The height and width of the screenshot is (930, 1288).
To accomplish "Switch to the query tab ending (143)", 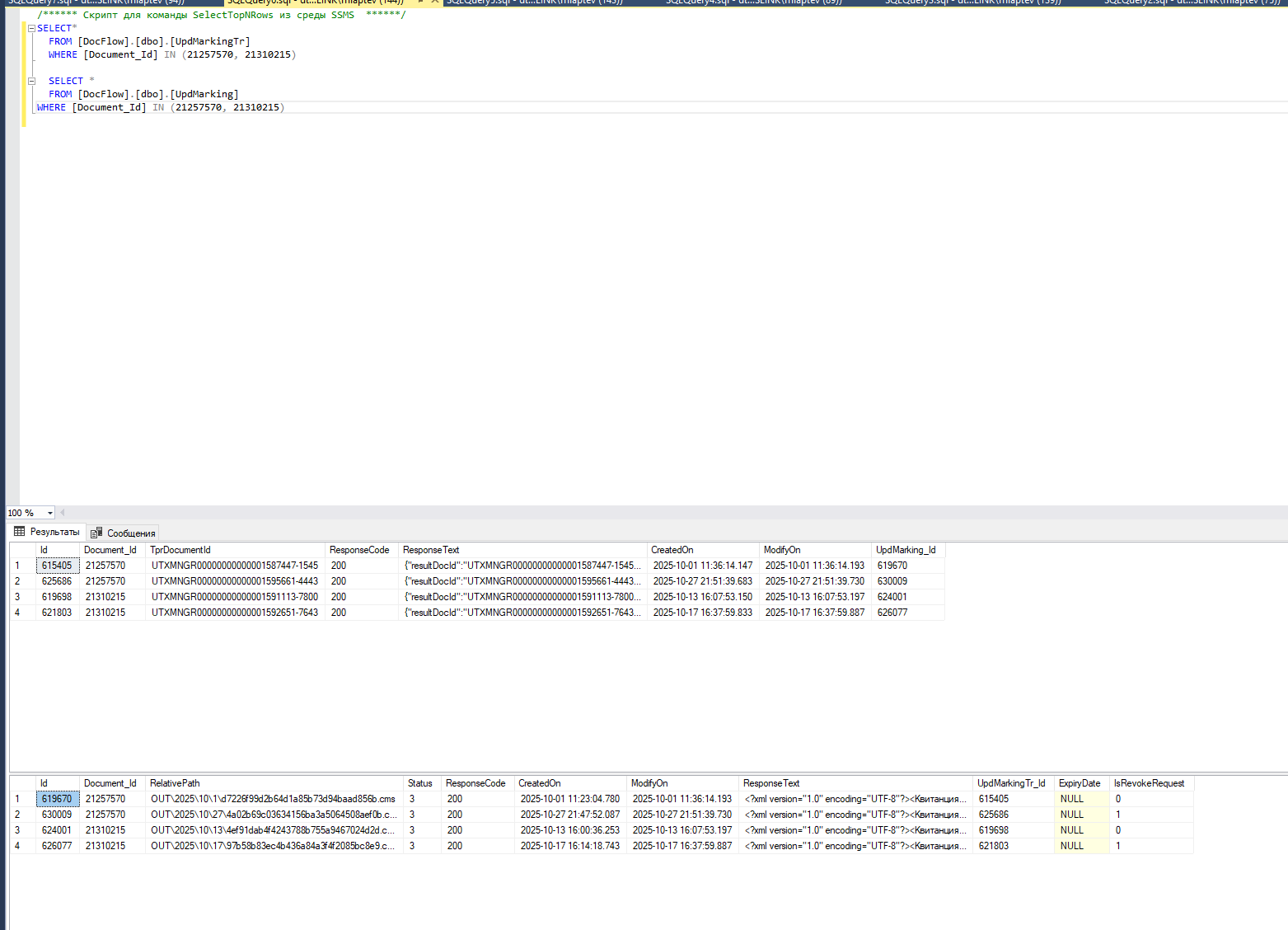I will [534, 2].
